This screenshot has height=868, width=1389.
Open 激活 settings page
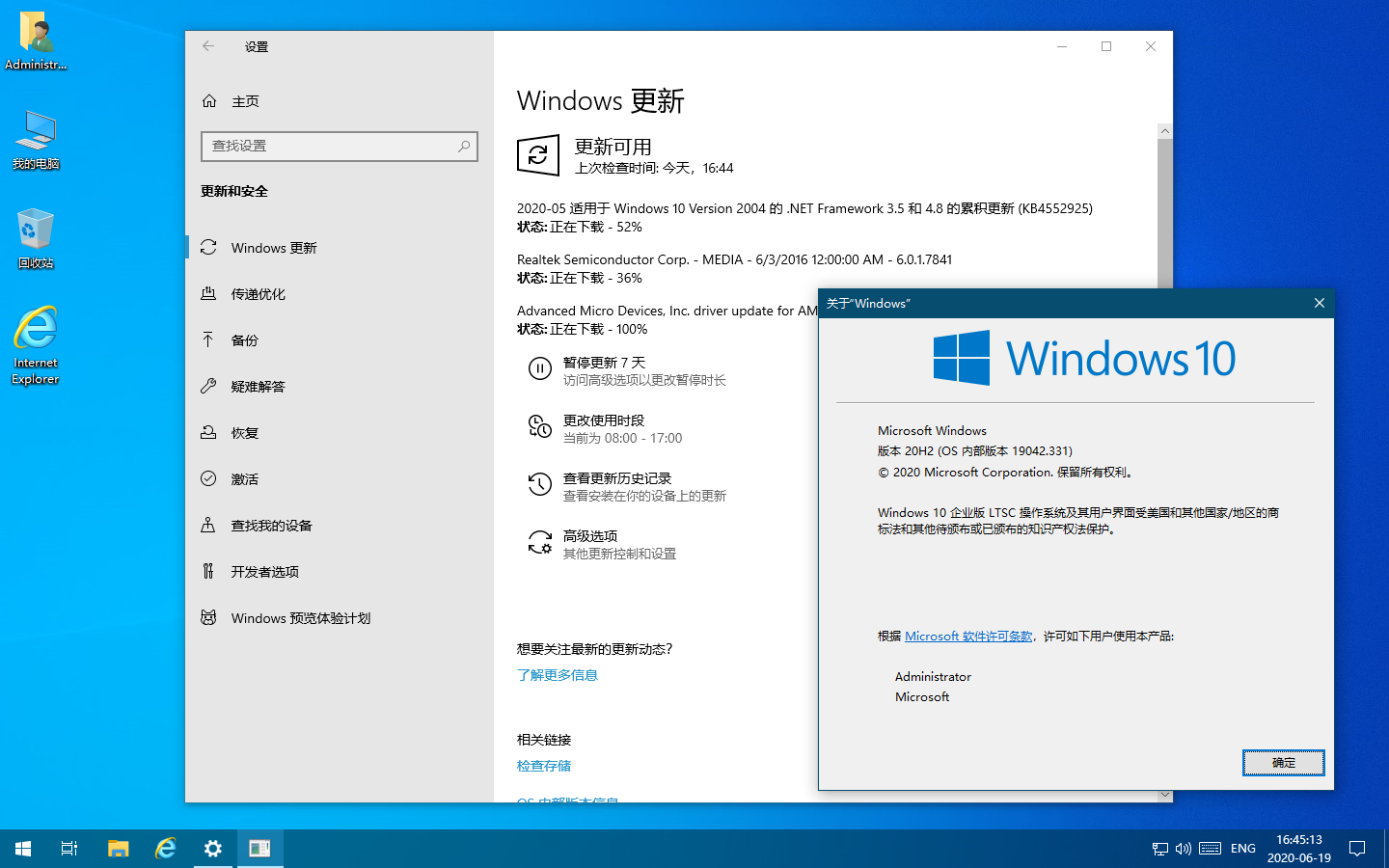tap(340, 479)
